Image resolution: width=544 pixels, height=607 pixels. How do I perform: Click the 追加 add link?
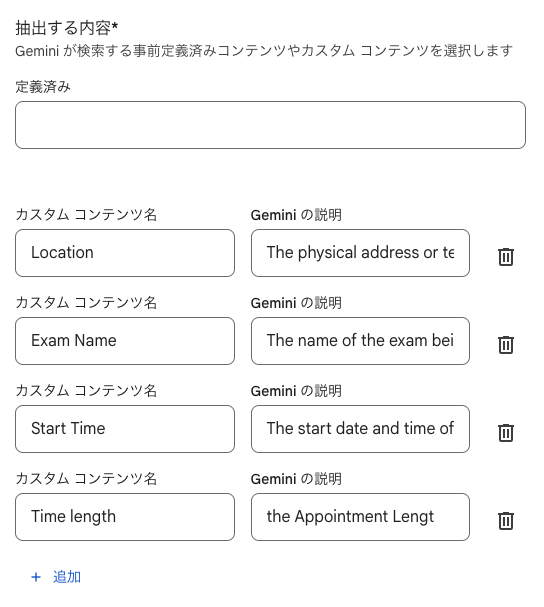(x=67, y=577)
